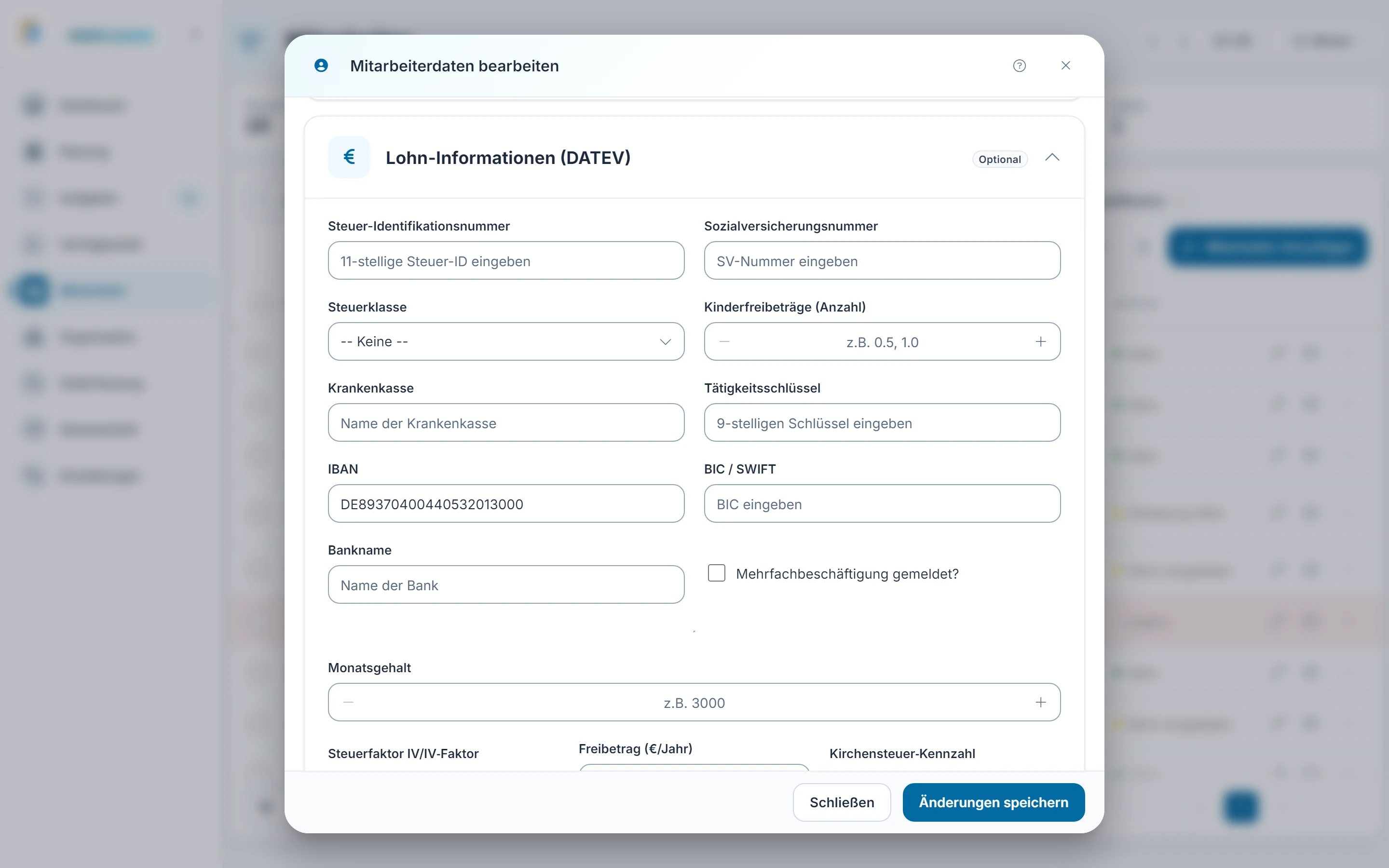
Task: Click into the Krankenkasse input
Action: [505, 422]
